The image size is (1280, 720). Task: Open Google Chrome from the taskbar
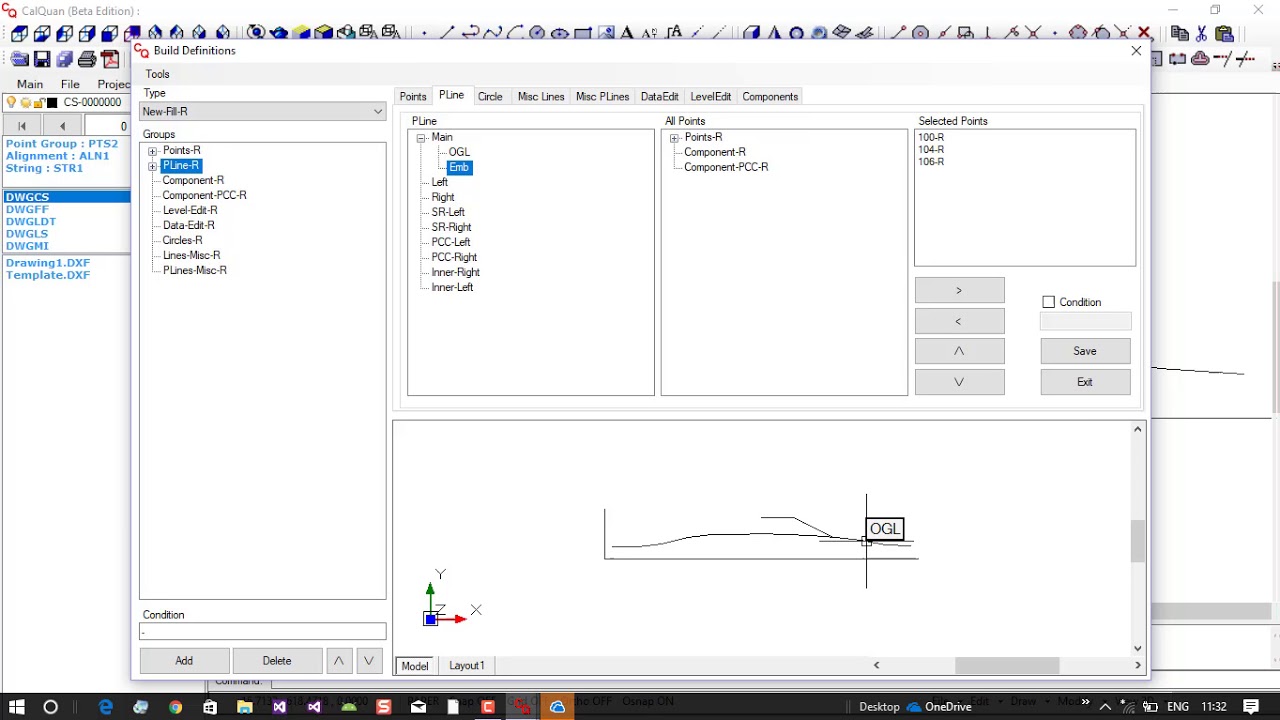pyautogui.click(x=175, y=707)
